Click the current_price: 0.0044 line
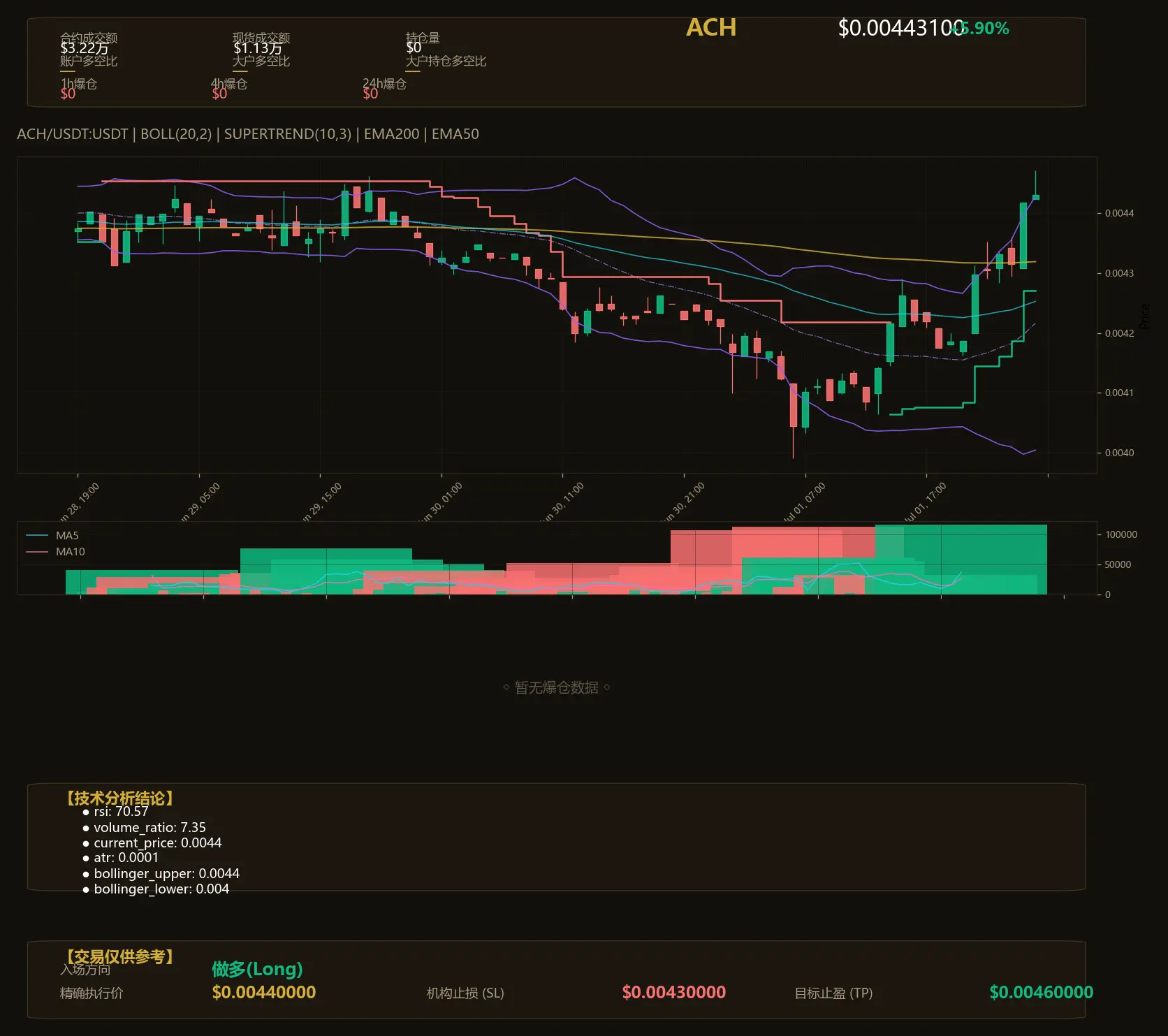Image resolution: width=1168 pixels, height=1036 pixels. (152, 843)
